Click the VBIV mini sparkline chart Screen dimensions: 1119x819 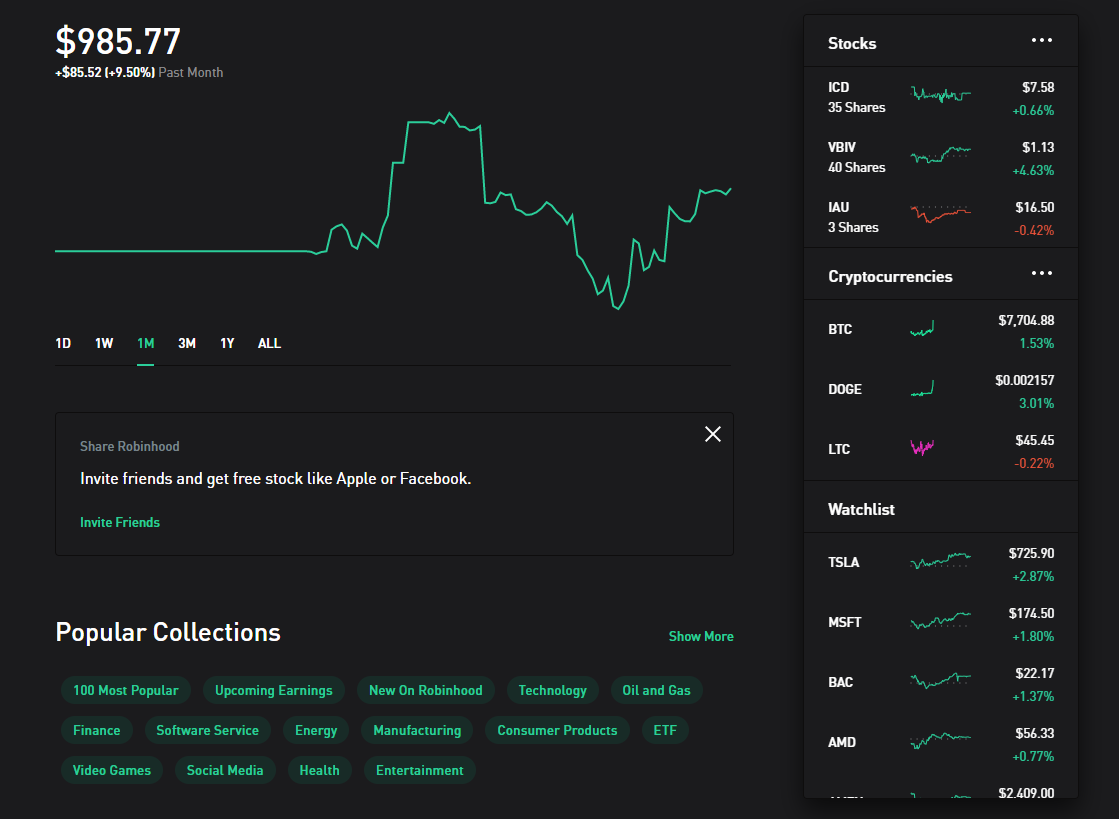coord(941,154)
